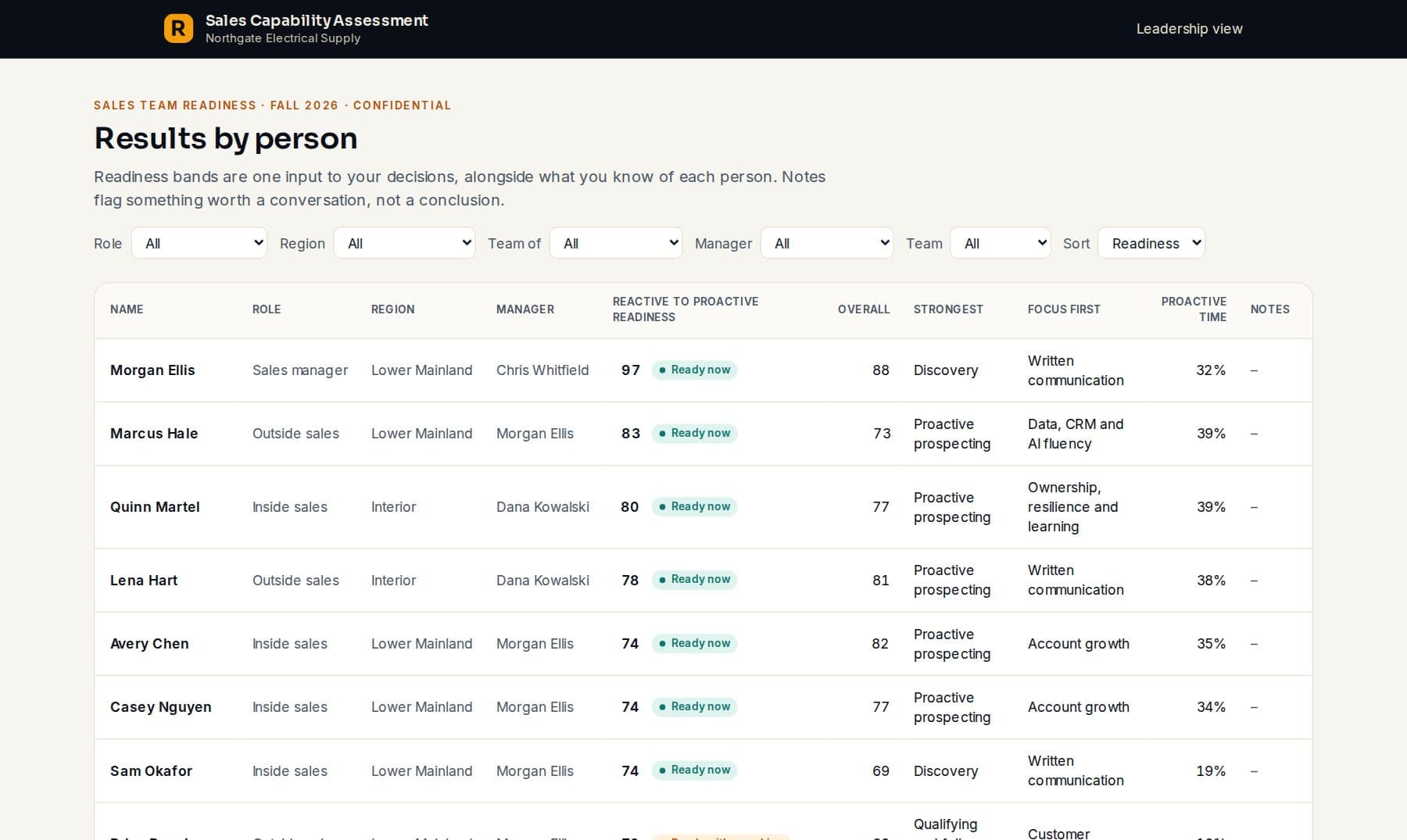Click Chris Whitfield in the Manager column
This screenshot has height=840, width=1407.
click(542, 370)
